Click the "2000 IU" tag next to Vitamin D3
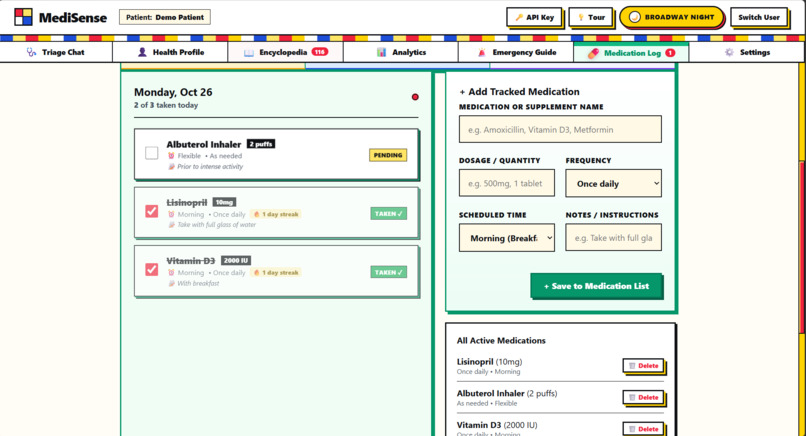Image resolution: width=806 pixels, height=436 pixels. (236, 261)
